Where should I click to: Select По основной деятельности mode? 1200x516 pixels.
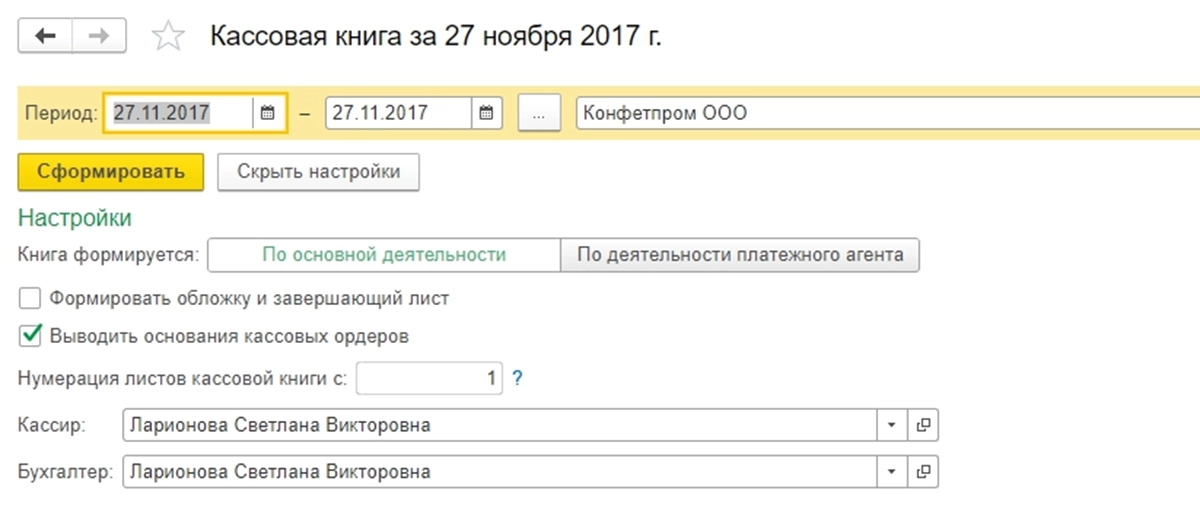click(384, 255)
